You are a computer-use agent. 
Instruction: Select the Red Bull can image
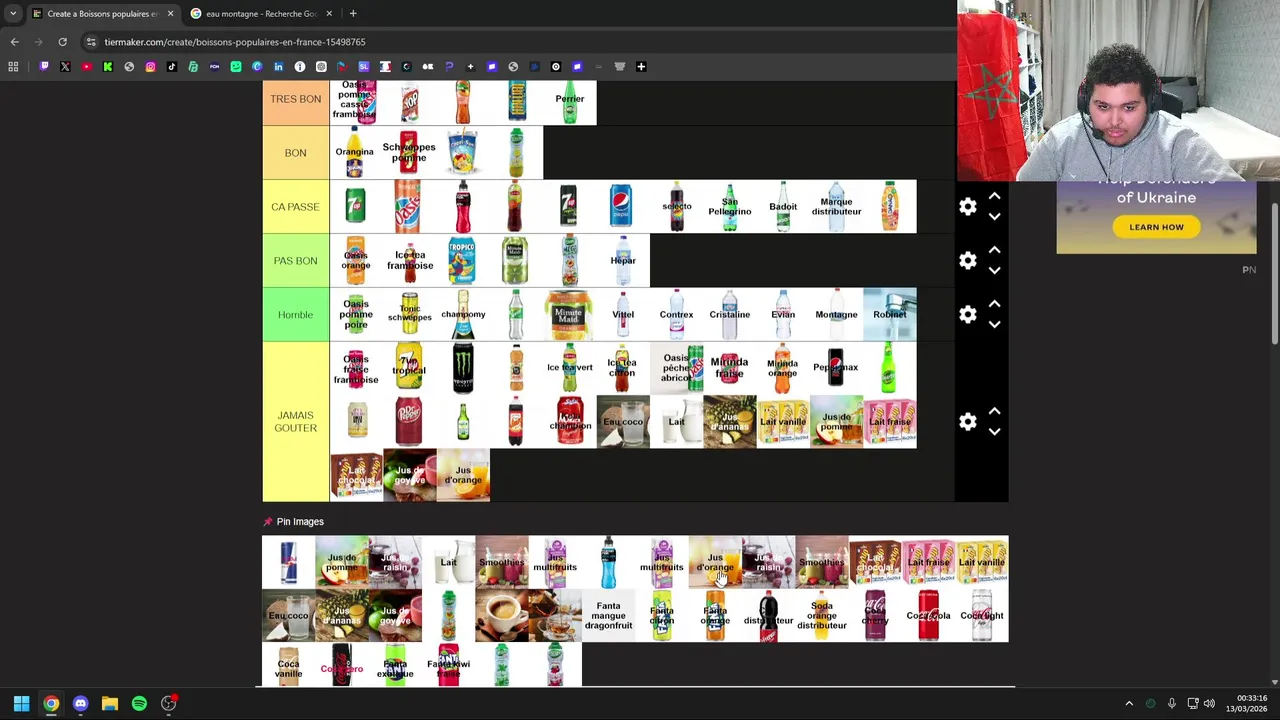coord(289,562)
